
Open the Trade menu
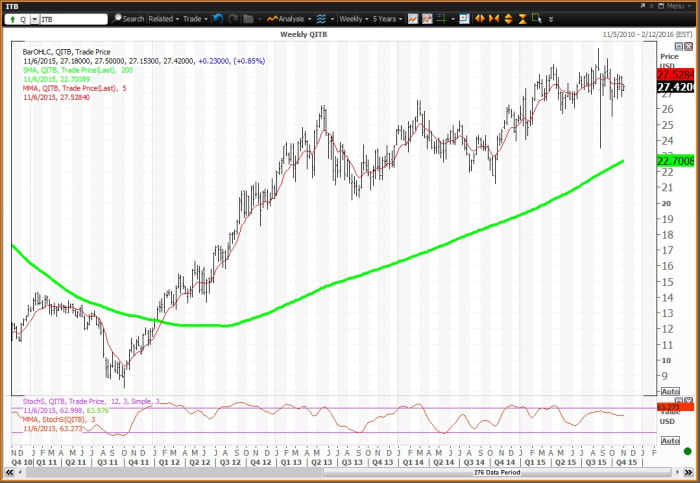point(197,19)
